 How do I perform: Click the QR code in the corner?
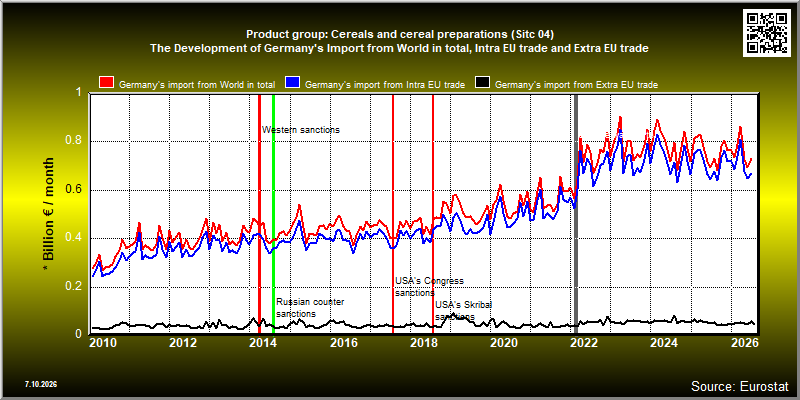[769, 32]
